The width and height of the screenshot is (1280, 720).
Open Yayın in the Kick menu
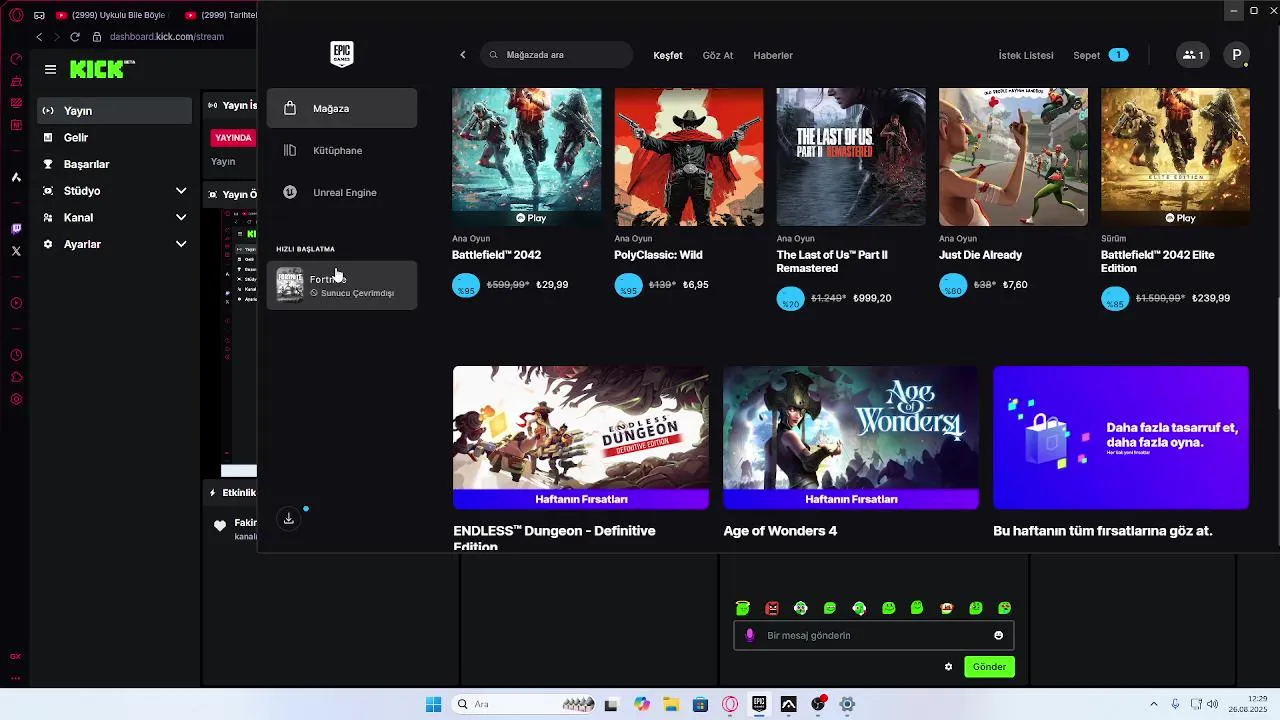(115, 111)
